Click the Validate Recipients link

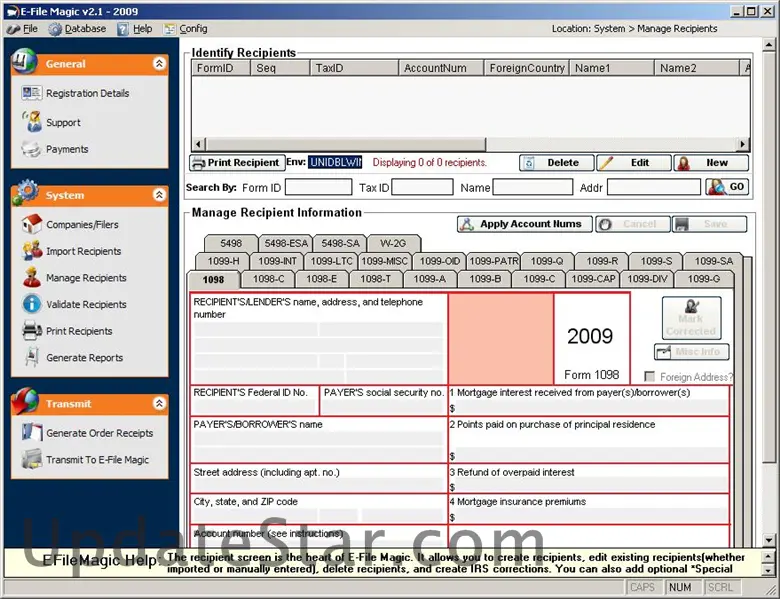(86, 304)
